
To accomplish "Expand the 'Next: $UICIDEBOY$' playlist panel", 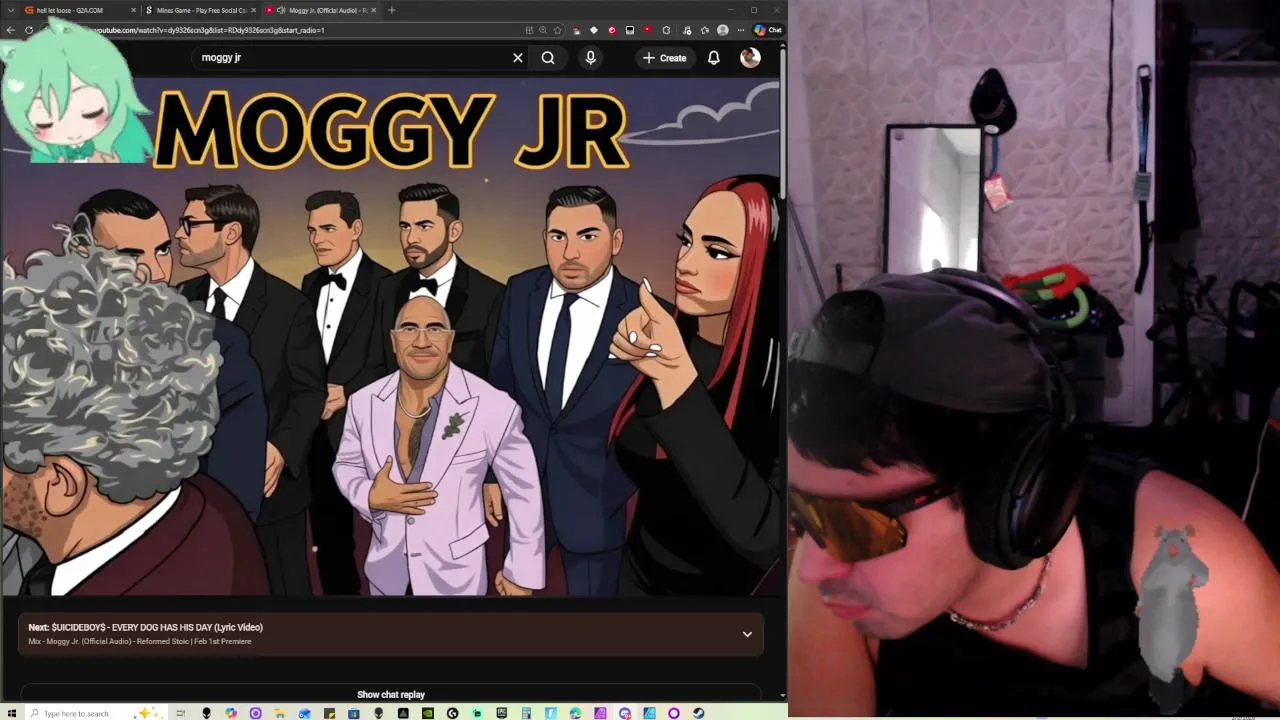I will click(x=747, y=634).
